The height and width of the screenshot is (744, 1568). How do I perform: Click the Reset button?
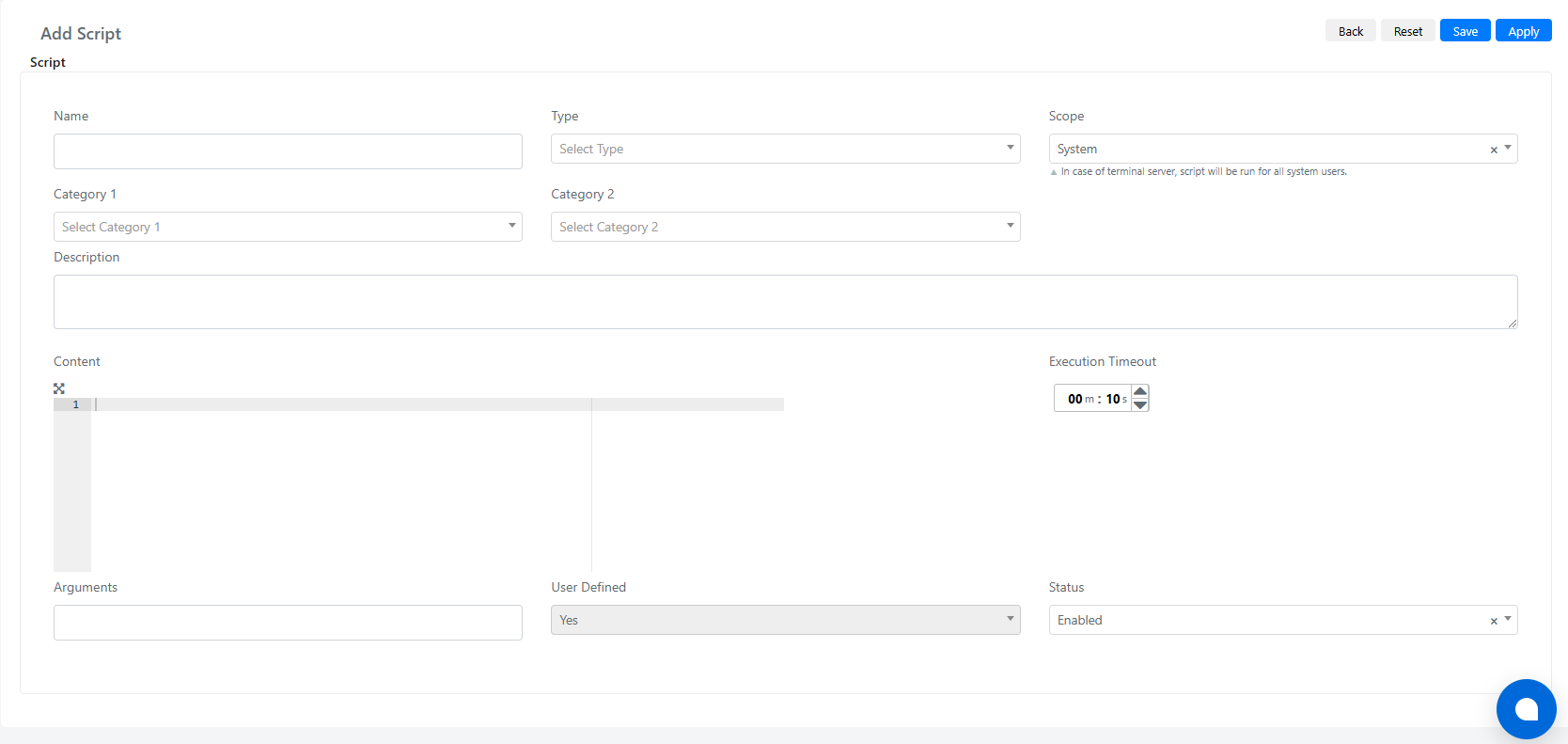[1408, 31]
